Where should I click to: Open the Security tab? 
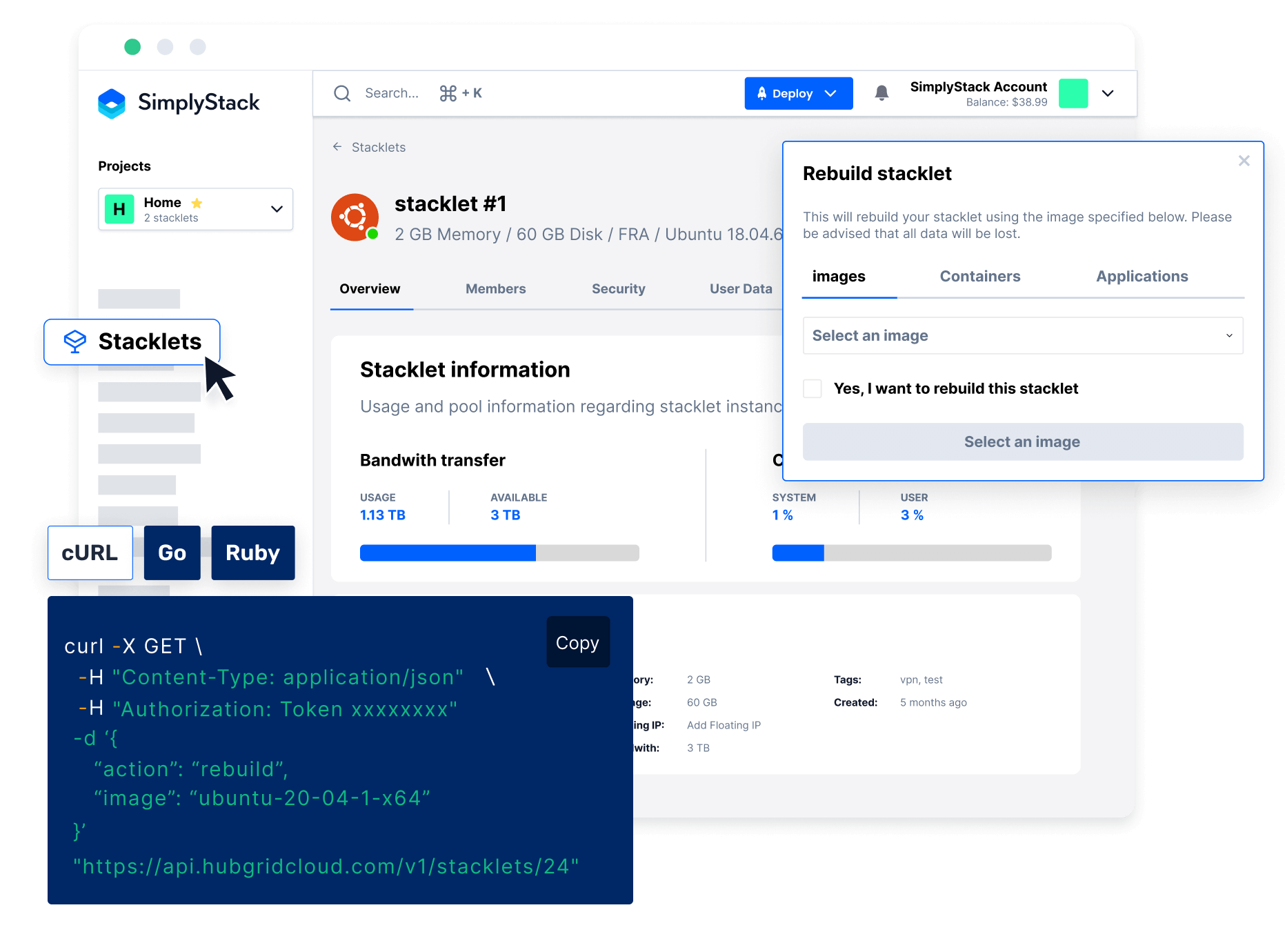click(x=619, y=289)
